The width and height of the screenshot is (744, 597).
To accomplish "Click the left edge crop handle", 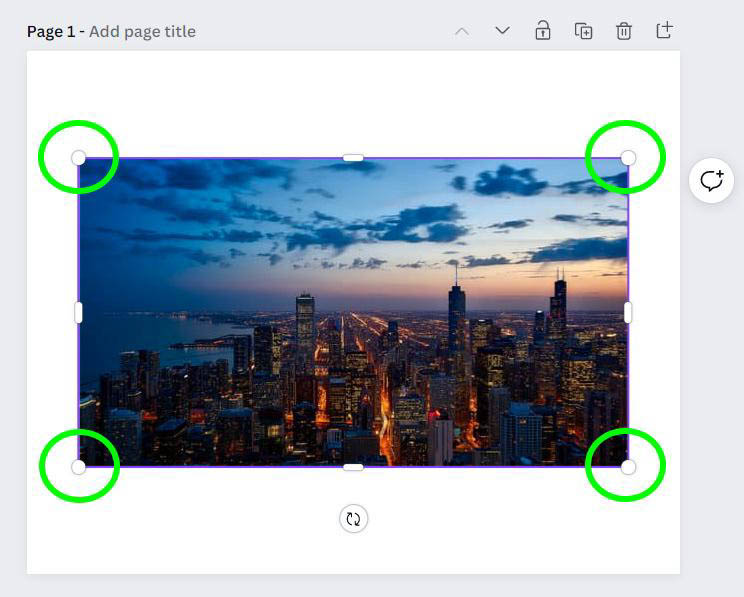I will coord(79,312).
